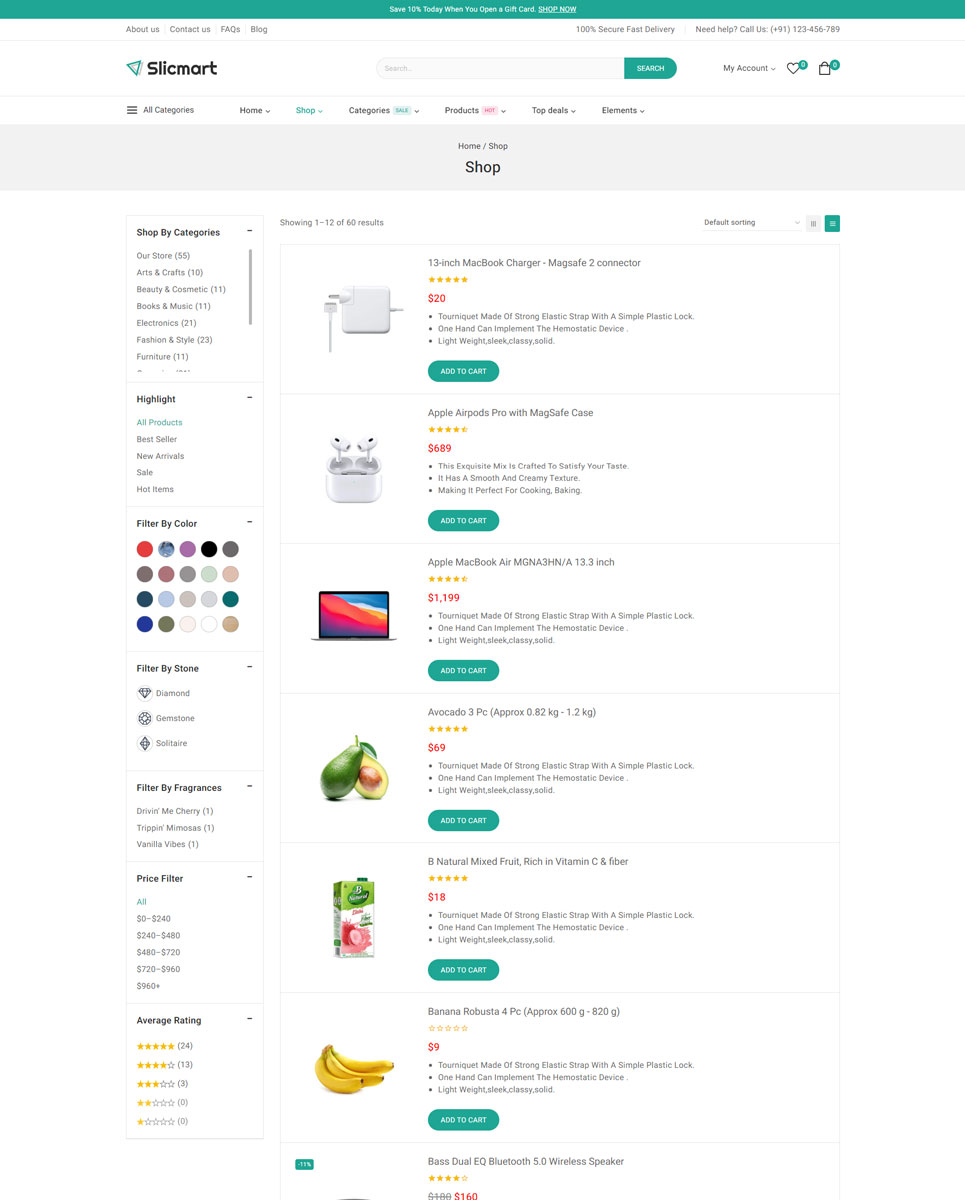Viewport: 965px width, 1200px height.
Task: Click the Slicmart logo
Action: 171,68
